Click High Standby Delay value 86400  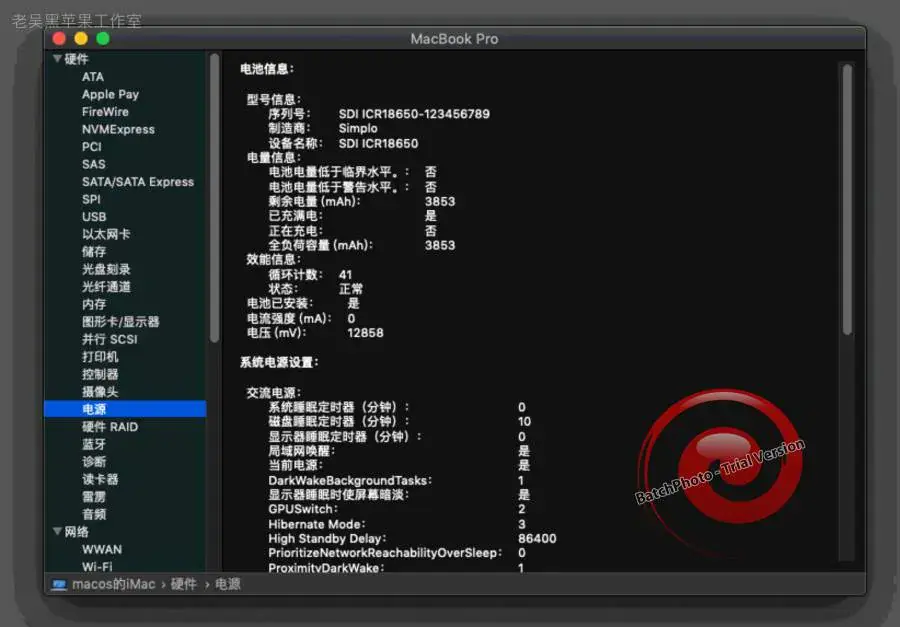537,539
